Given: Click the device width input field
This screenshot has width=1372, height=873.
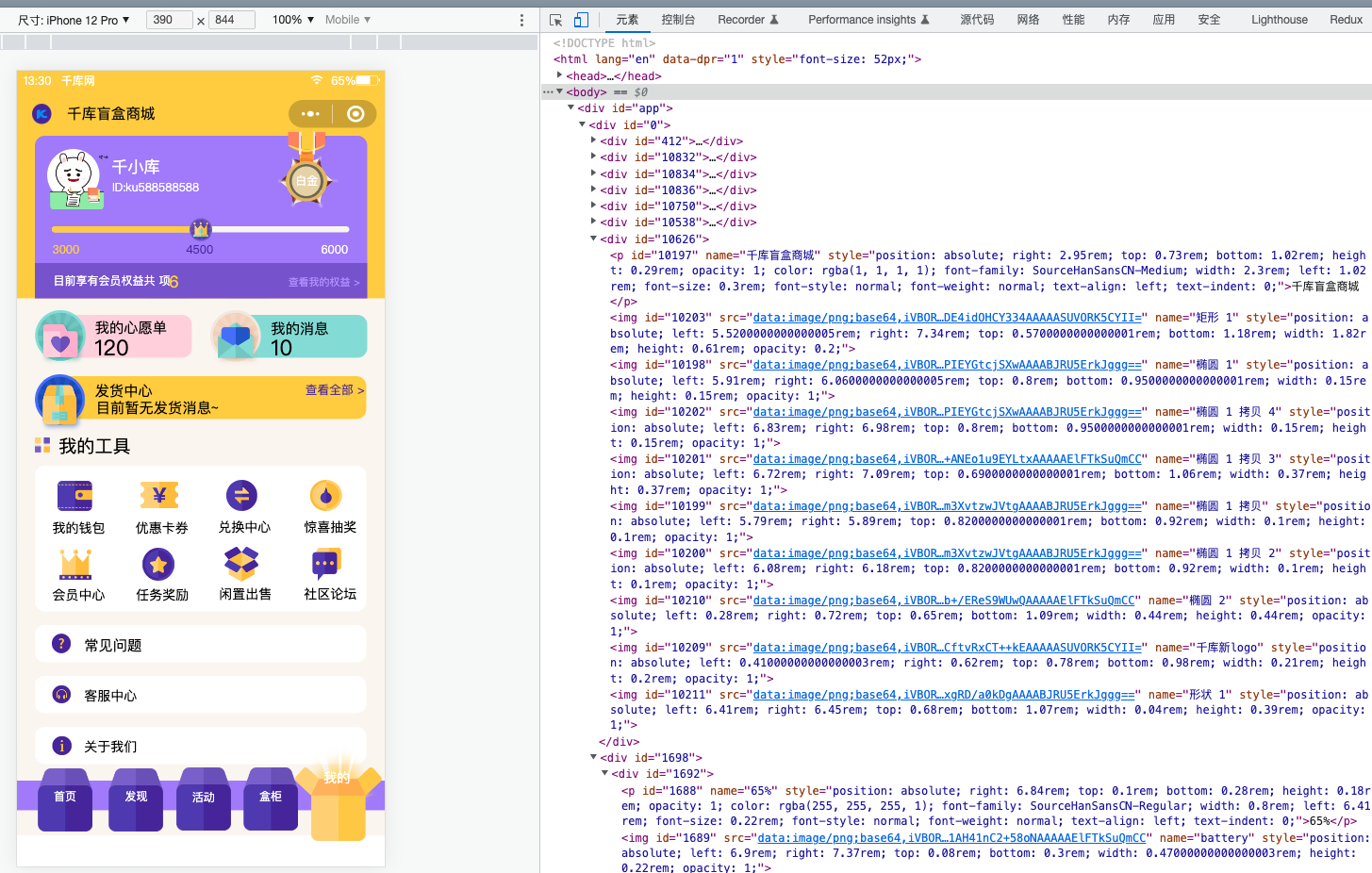Looking at the screenshot, I should point(169,20).
